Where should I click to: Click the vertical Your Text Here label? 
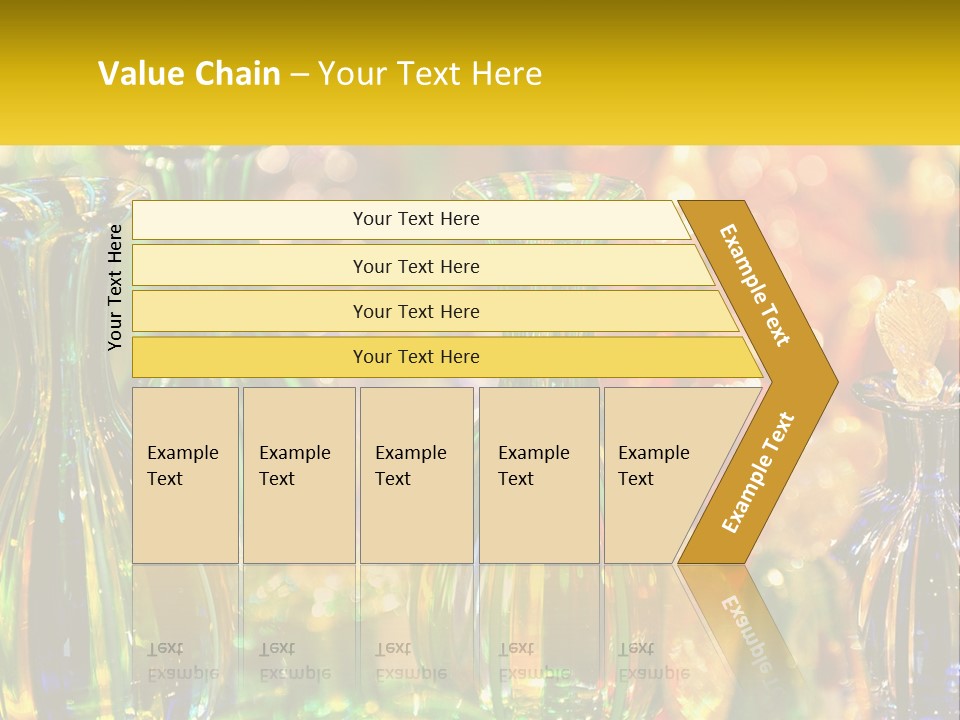pos(114,287)
